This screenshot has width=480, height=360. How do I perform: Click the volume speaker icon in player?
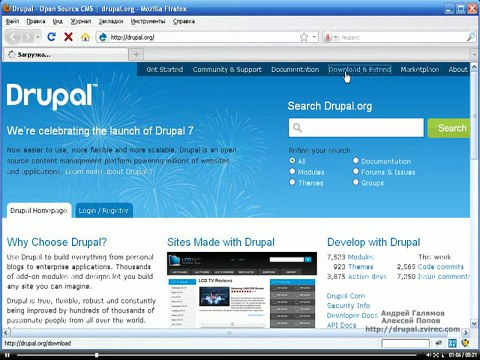[x=428, y=355]
